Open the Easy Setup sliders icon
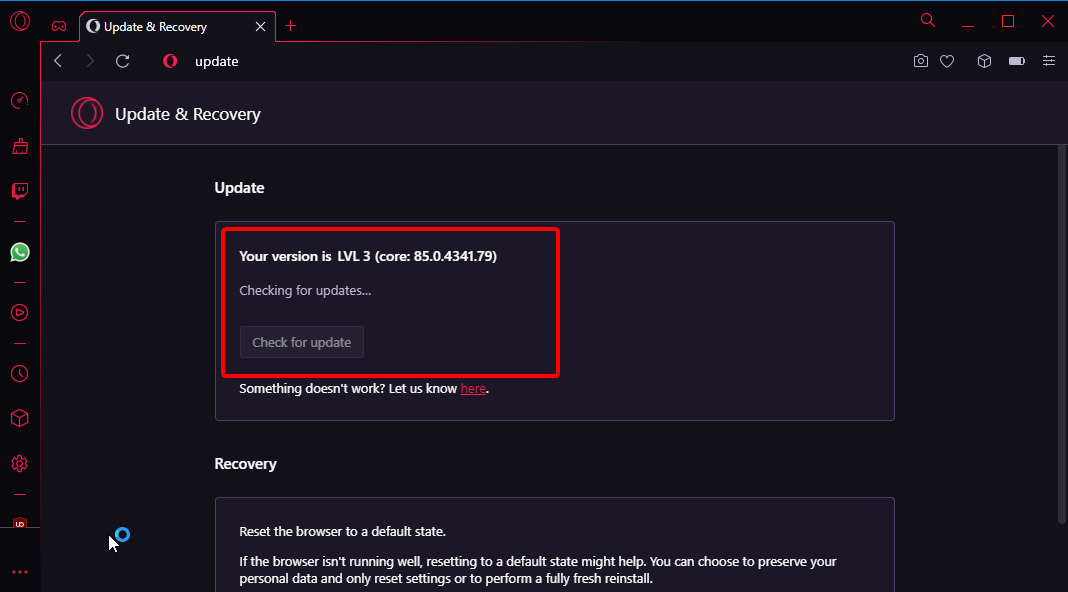Screen dimensions: 1068x592 pos(1049,61)
